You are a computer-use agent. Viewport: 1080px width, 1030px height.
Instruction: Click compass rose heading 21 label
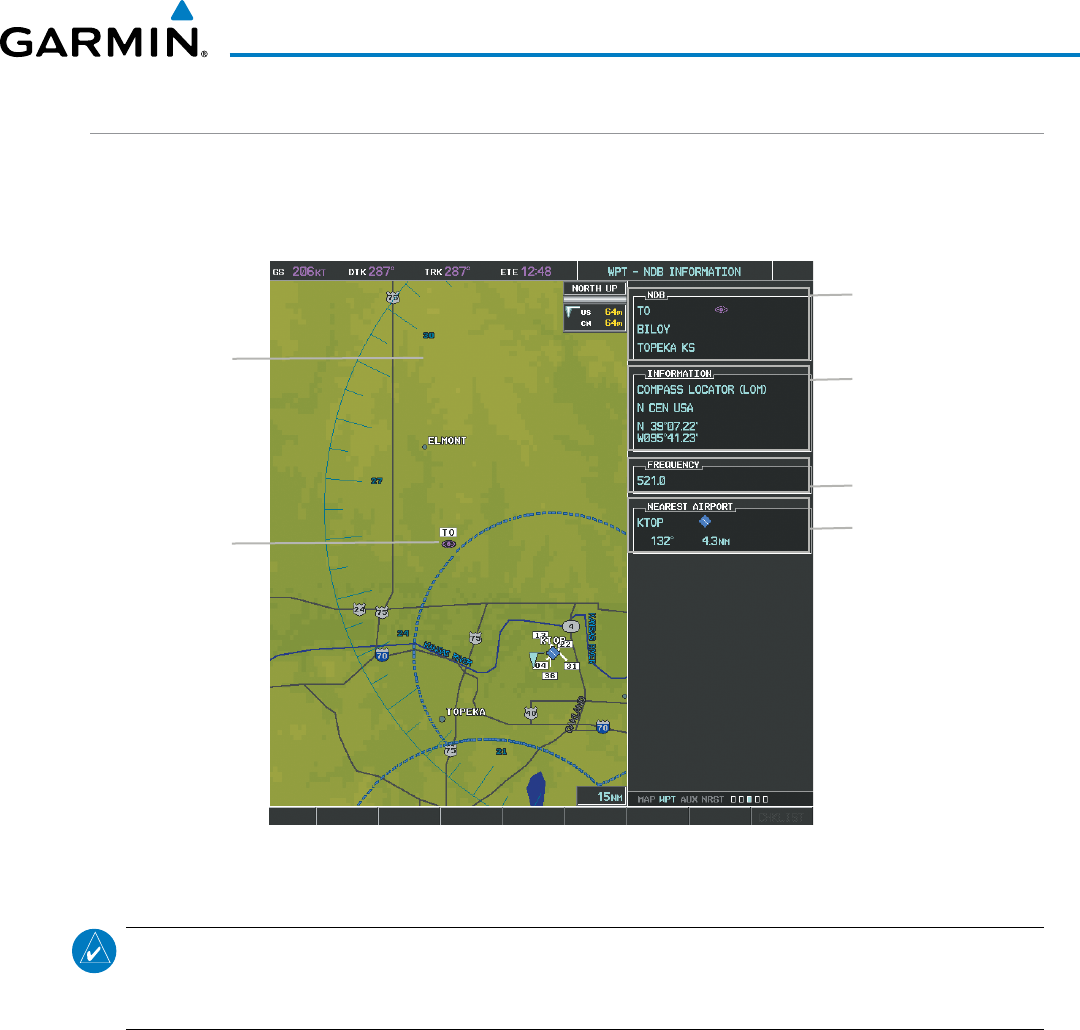pos(501,752)
